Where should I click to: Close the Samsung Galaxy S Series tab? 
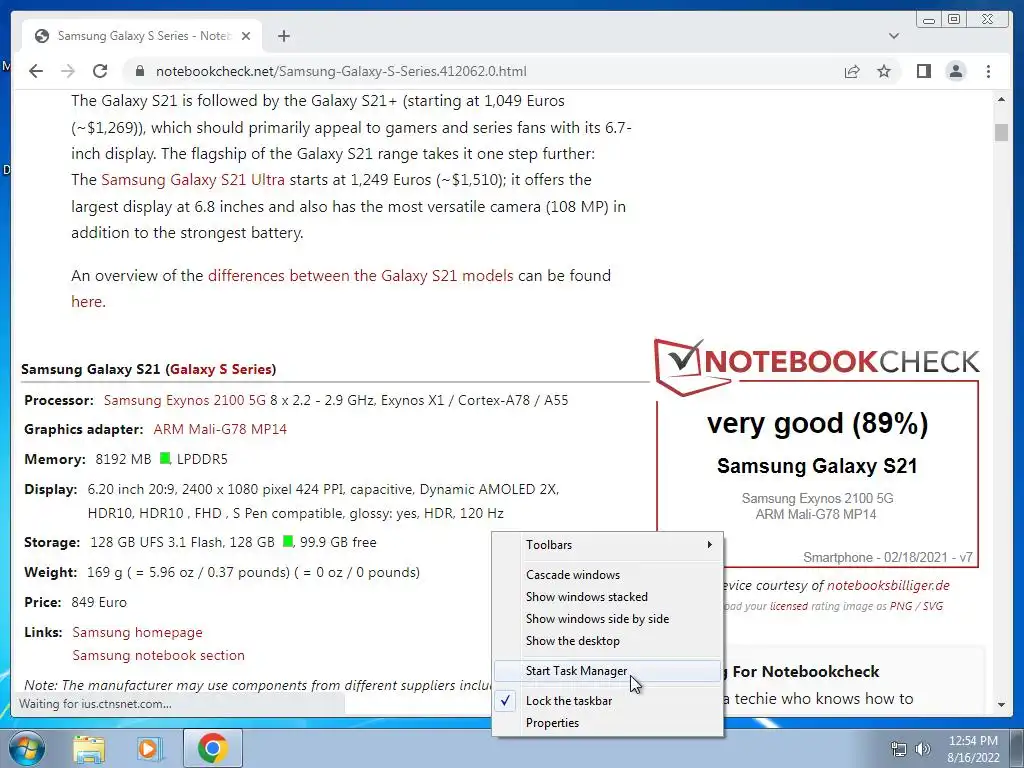point(246,36)
